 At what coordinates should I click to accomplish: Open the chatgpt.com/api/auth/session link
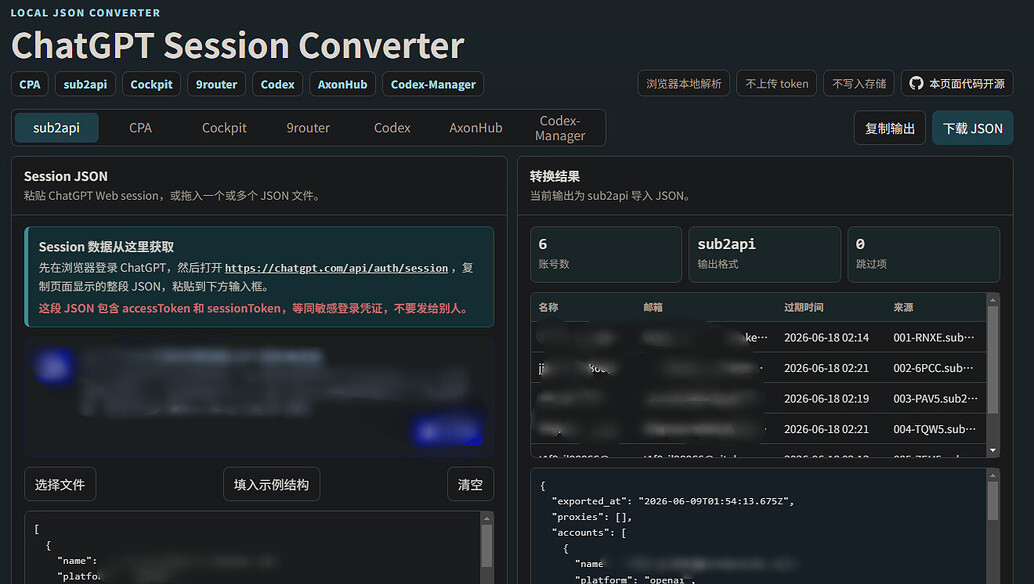pos(336,268)
